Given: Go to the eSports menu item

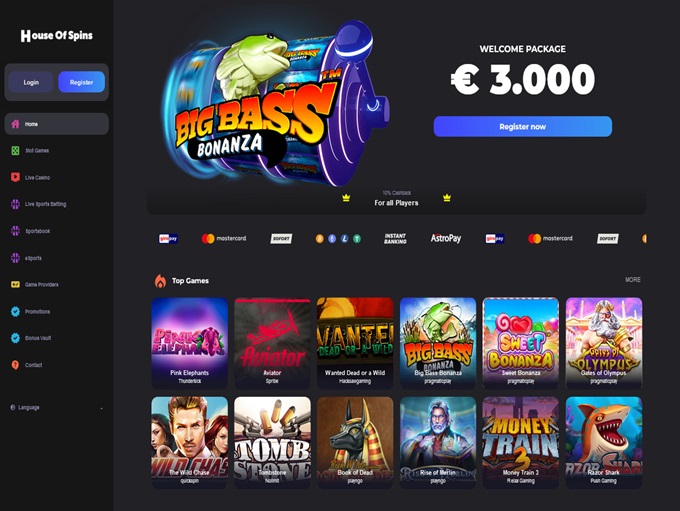Looking at the screenshot, I should tap(56, 258).
